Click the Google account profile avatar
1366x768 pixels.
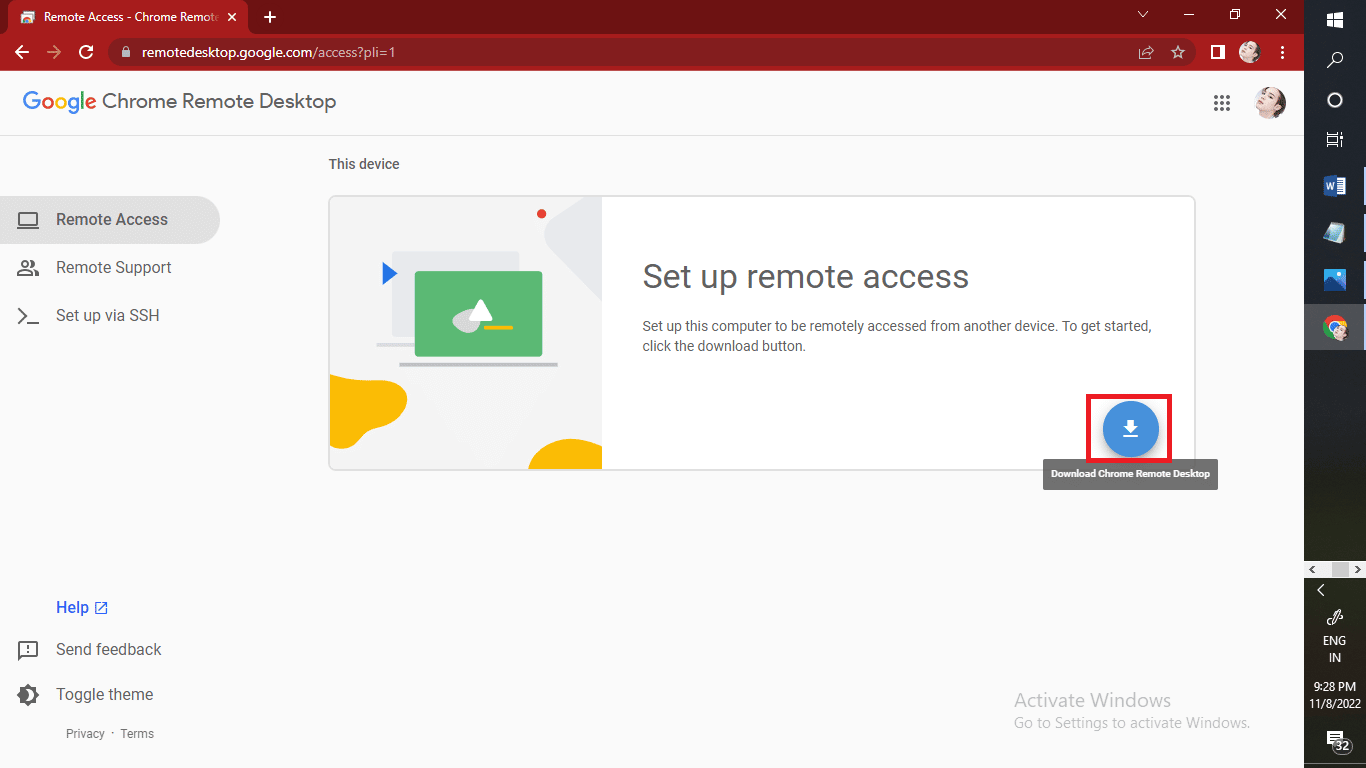click(1270, 102)
